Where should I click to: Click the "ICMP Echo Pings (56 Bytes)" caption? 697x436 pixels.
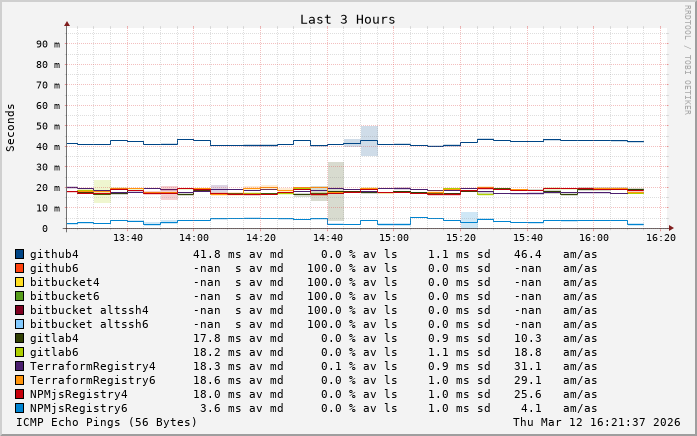(107, 422)
